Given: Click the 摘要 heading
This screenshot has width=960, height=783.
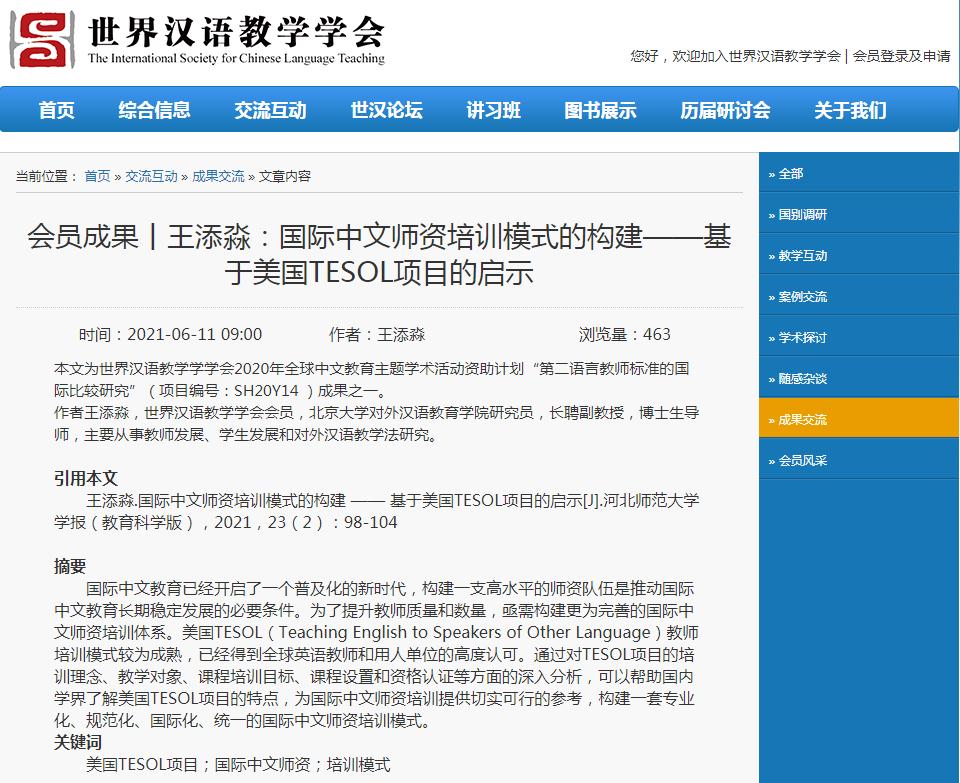Looking at the screenshot, I should (x=70, y=566).
